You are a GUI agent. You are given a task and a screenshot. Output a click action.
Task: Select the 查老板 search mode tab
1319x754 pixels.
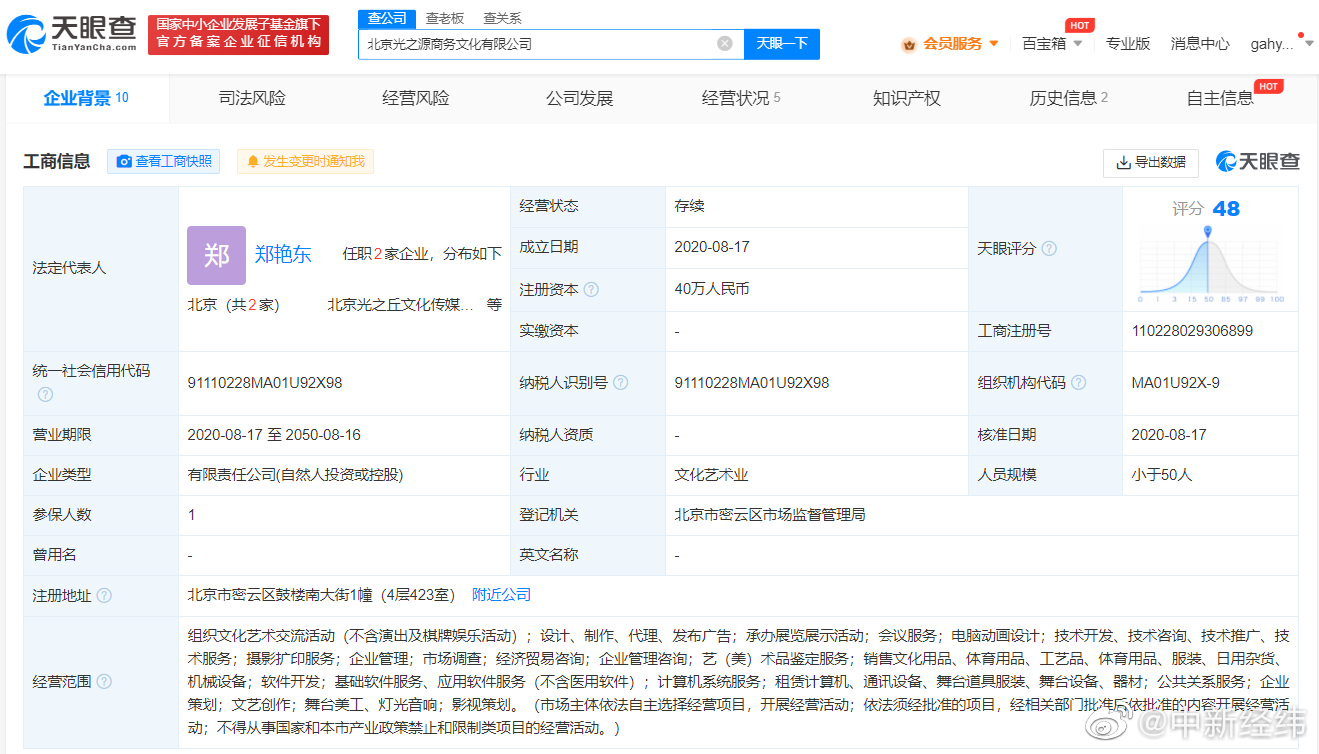tap(444, 18)
